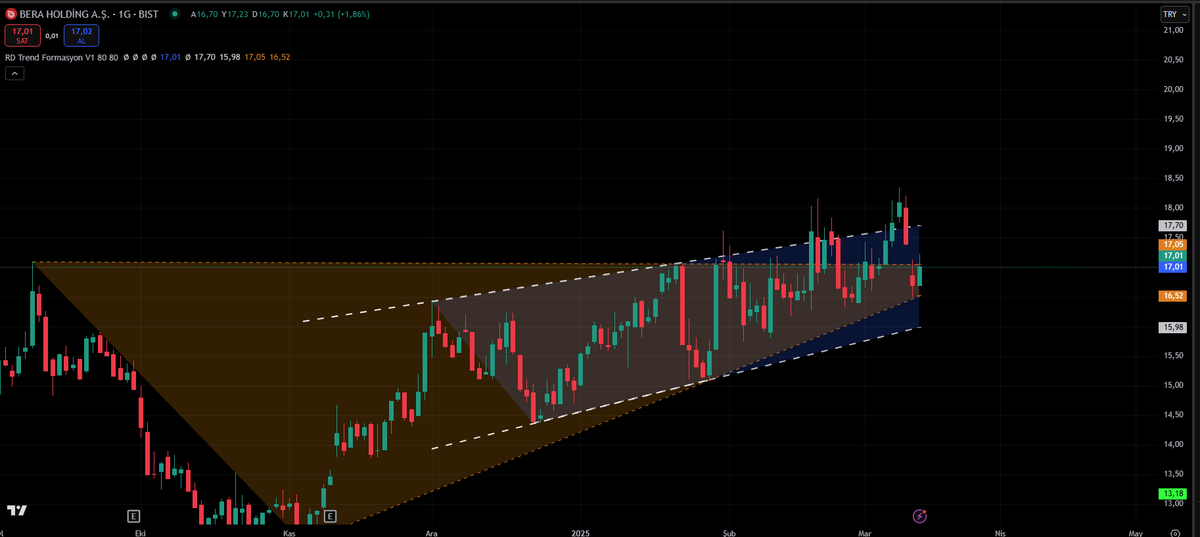Click the earnings E marker near Eki
This screenshot has width=1200, height=537.
(x=133, y=516)
